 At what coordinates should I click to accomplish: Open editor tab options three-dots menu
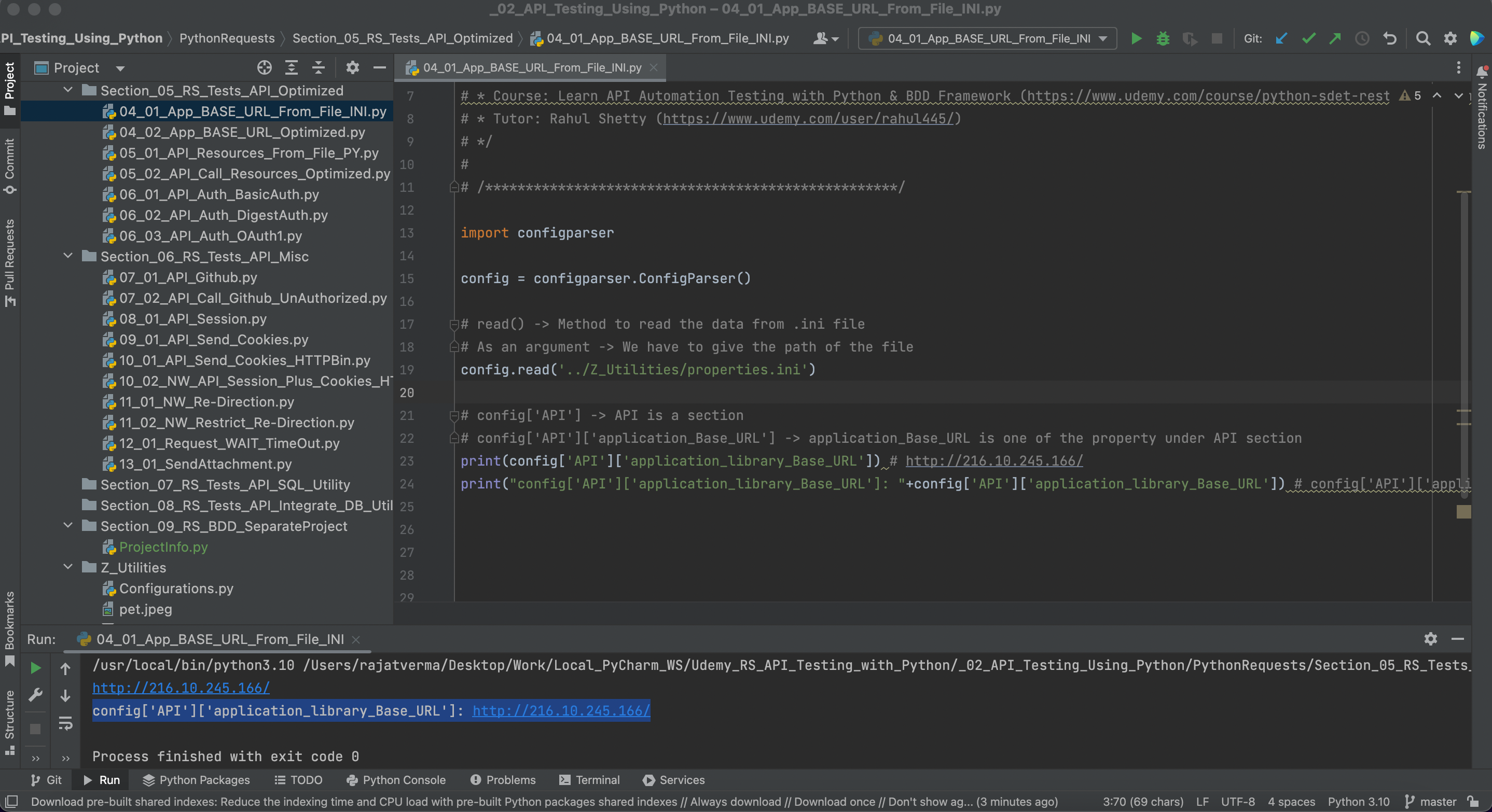(1458, 68)
